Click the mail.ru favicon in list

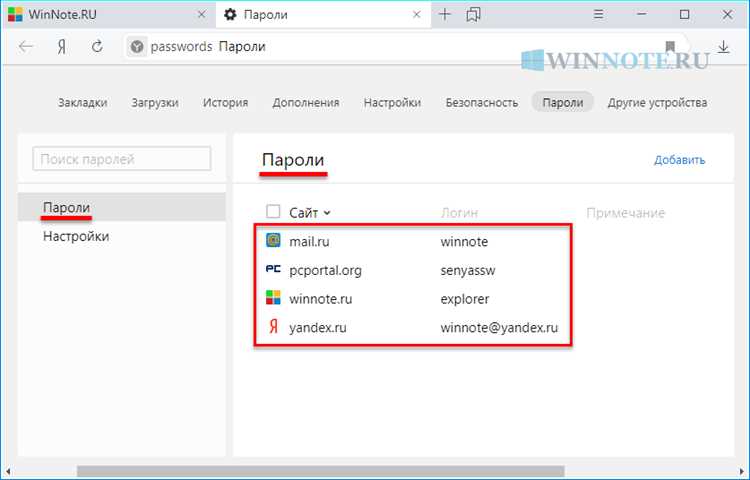click(273, 240)
